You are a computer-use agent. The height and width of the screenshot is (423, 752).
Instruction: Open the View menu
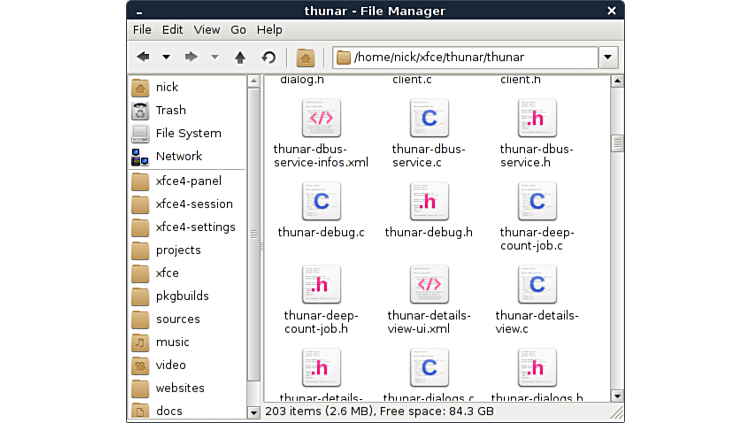(207, 30)
